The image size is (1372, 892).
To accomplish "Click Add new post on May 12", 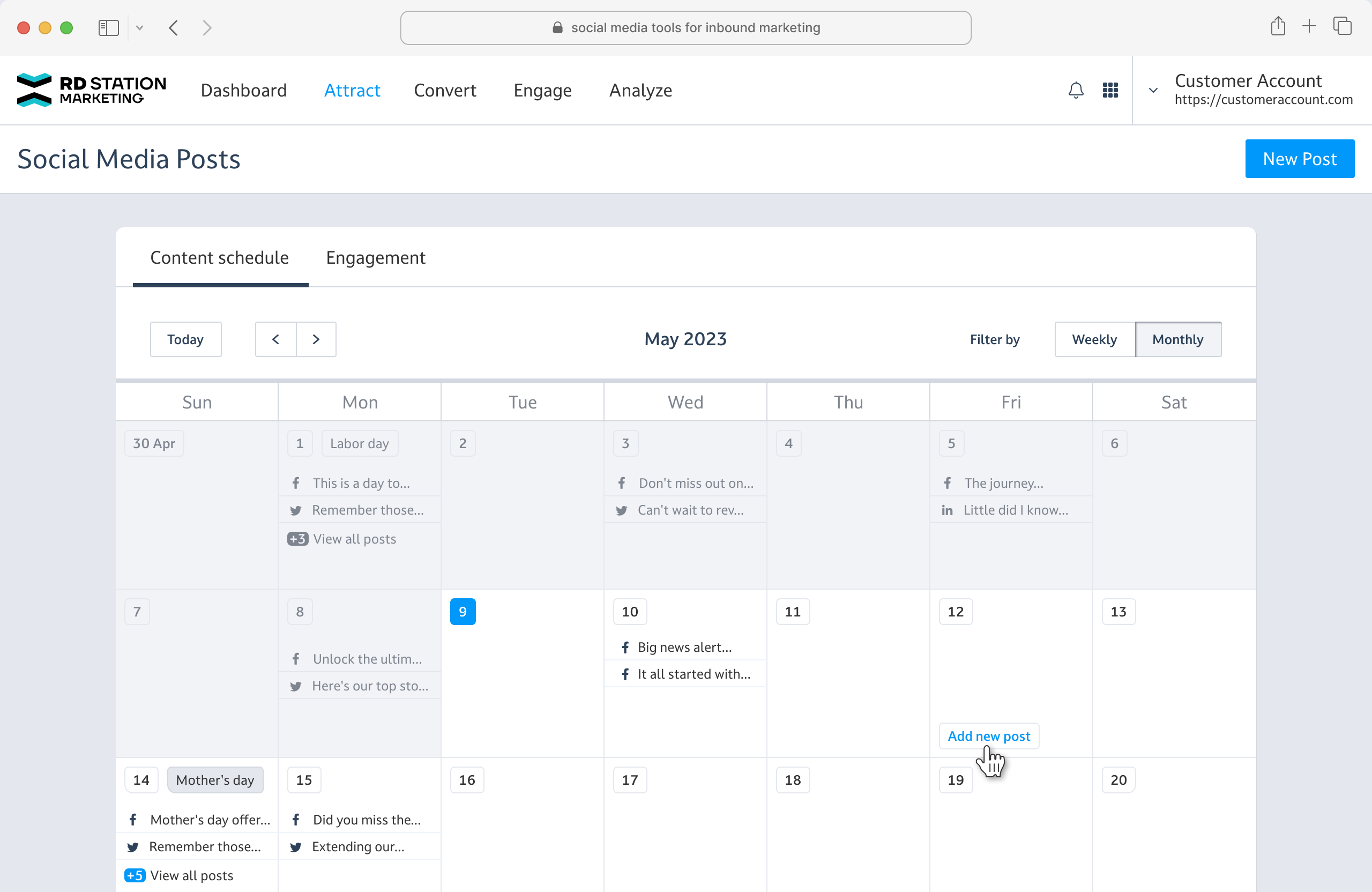I will (x=989, y=735).
